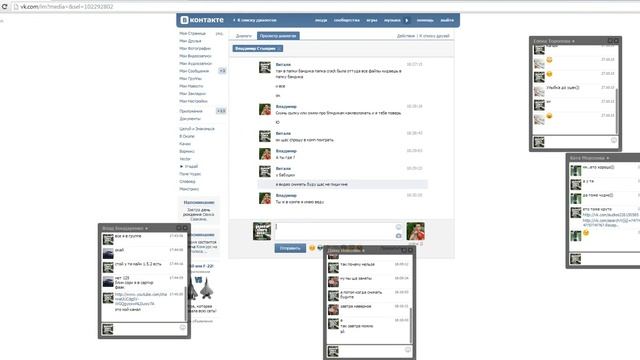Click scrollbar in chat popup with 'Улыбка до ушей'
Image resolution: width=640 pixels, height=360 pixels.
coord(617,110)
